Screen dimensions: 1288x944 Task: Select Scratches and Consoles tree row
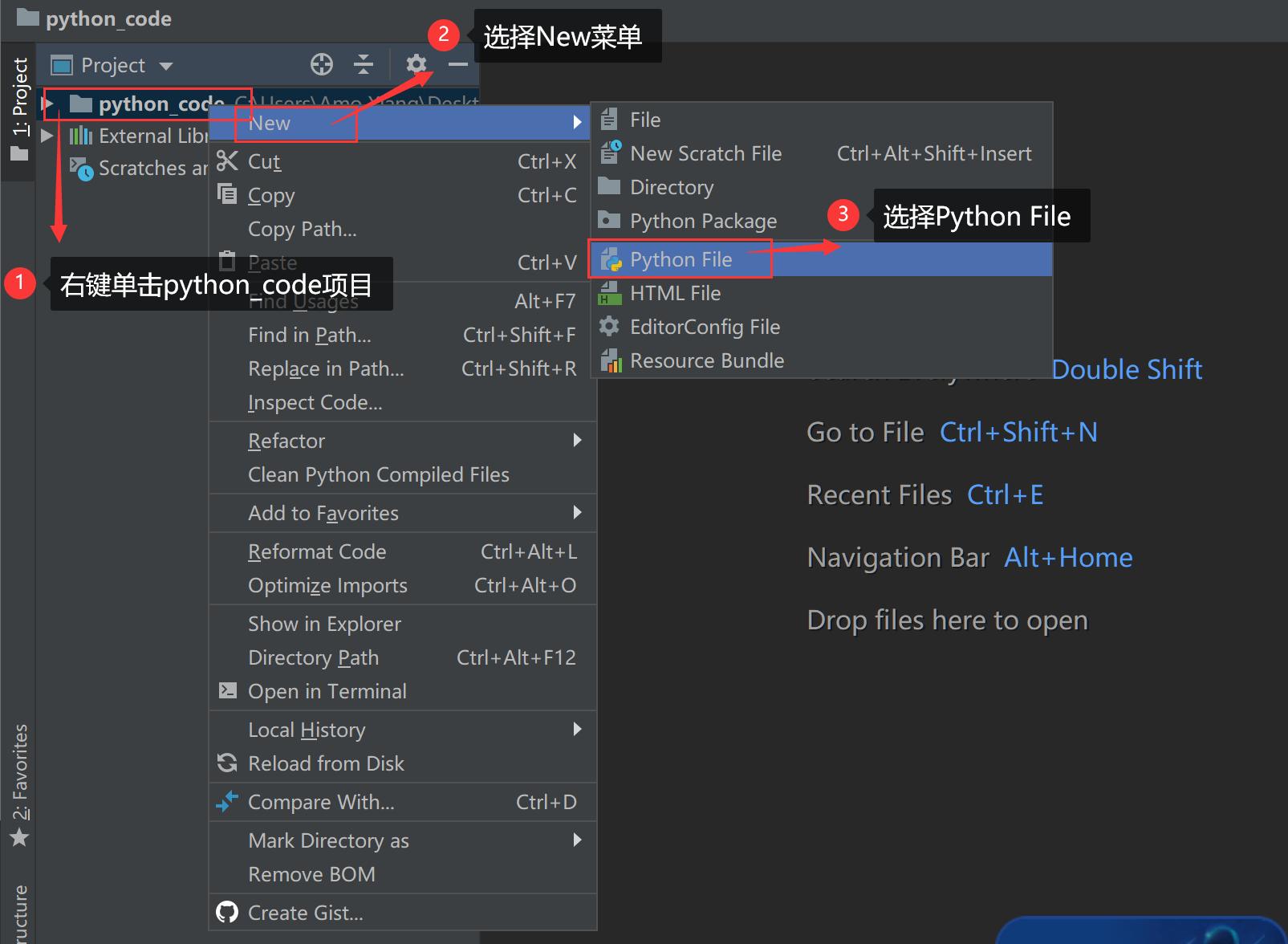tap(123, 169)
